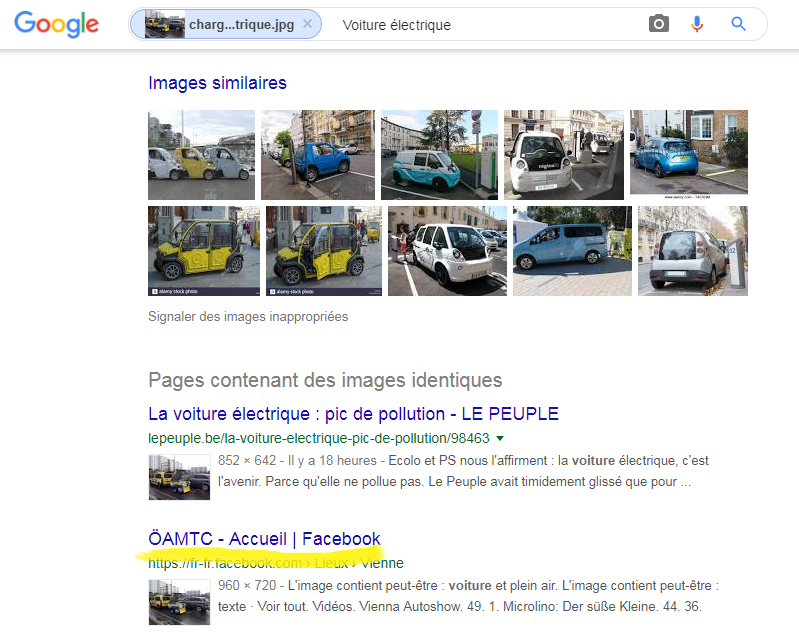Viewport: 799px width, 643px height.
Task: Open similar image of three small cars
Action: (201, 155)
